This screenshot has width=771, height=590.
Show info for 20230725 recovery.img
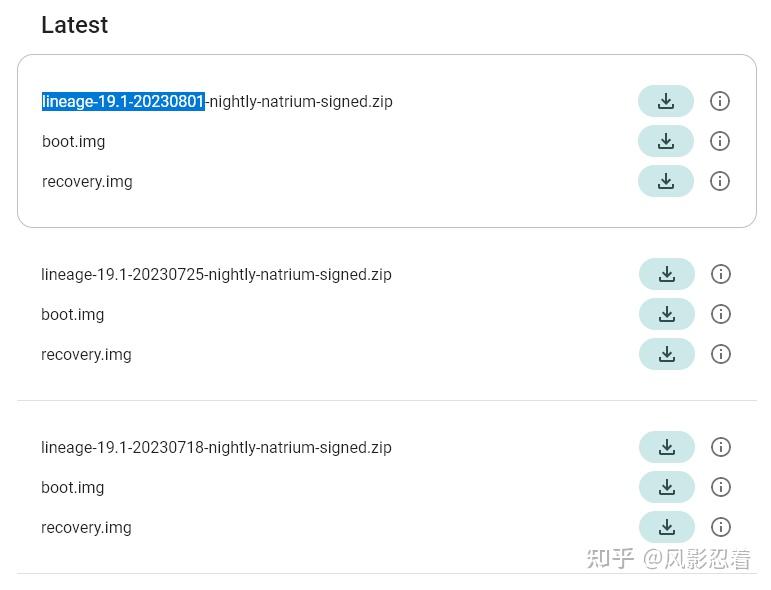(x=721, y=354)
